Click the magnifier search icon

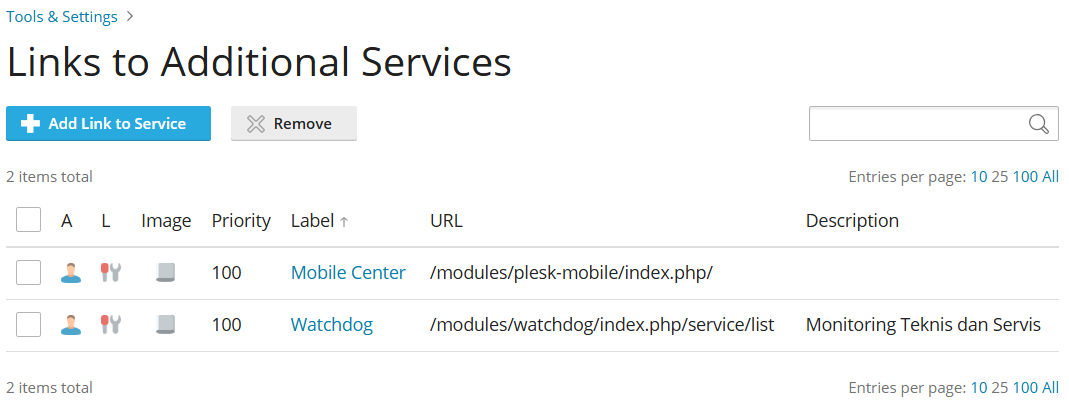[x=1038, y=124]
